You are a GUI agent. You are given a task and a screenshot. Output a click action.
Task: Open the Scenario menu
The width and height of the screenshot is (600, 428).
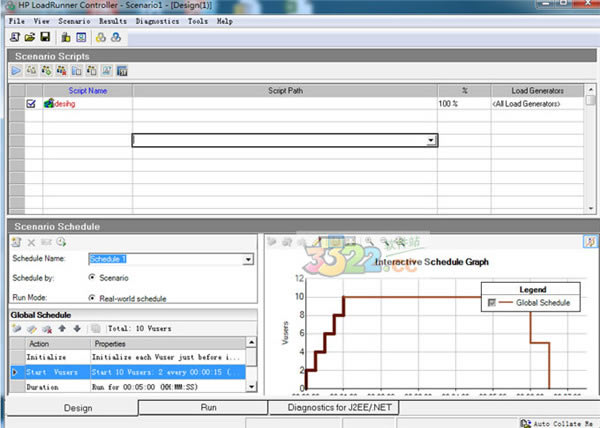click(x=74, y=20)
